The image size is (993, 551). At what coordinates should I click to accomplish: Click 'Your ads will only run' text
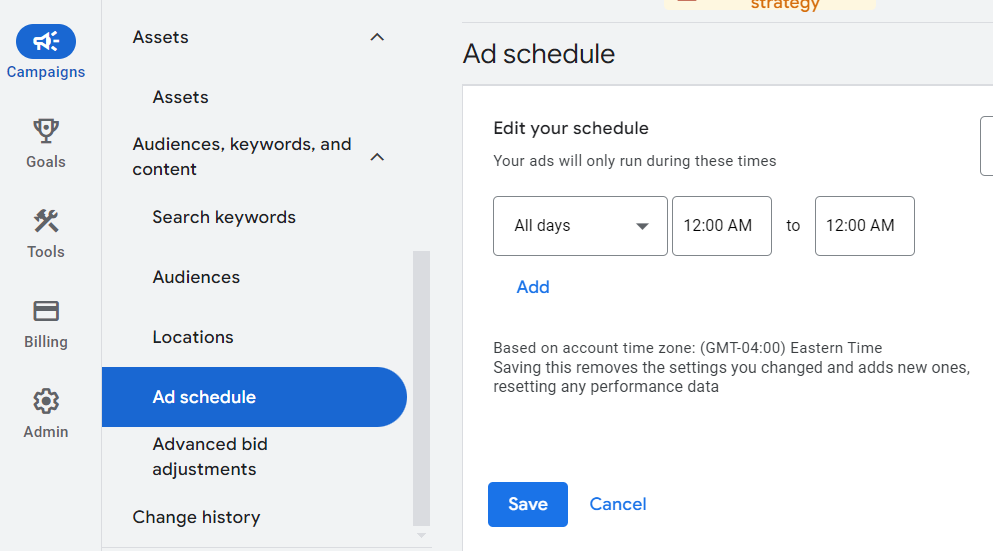tap(635, 161)
